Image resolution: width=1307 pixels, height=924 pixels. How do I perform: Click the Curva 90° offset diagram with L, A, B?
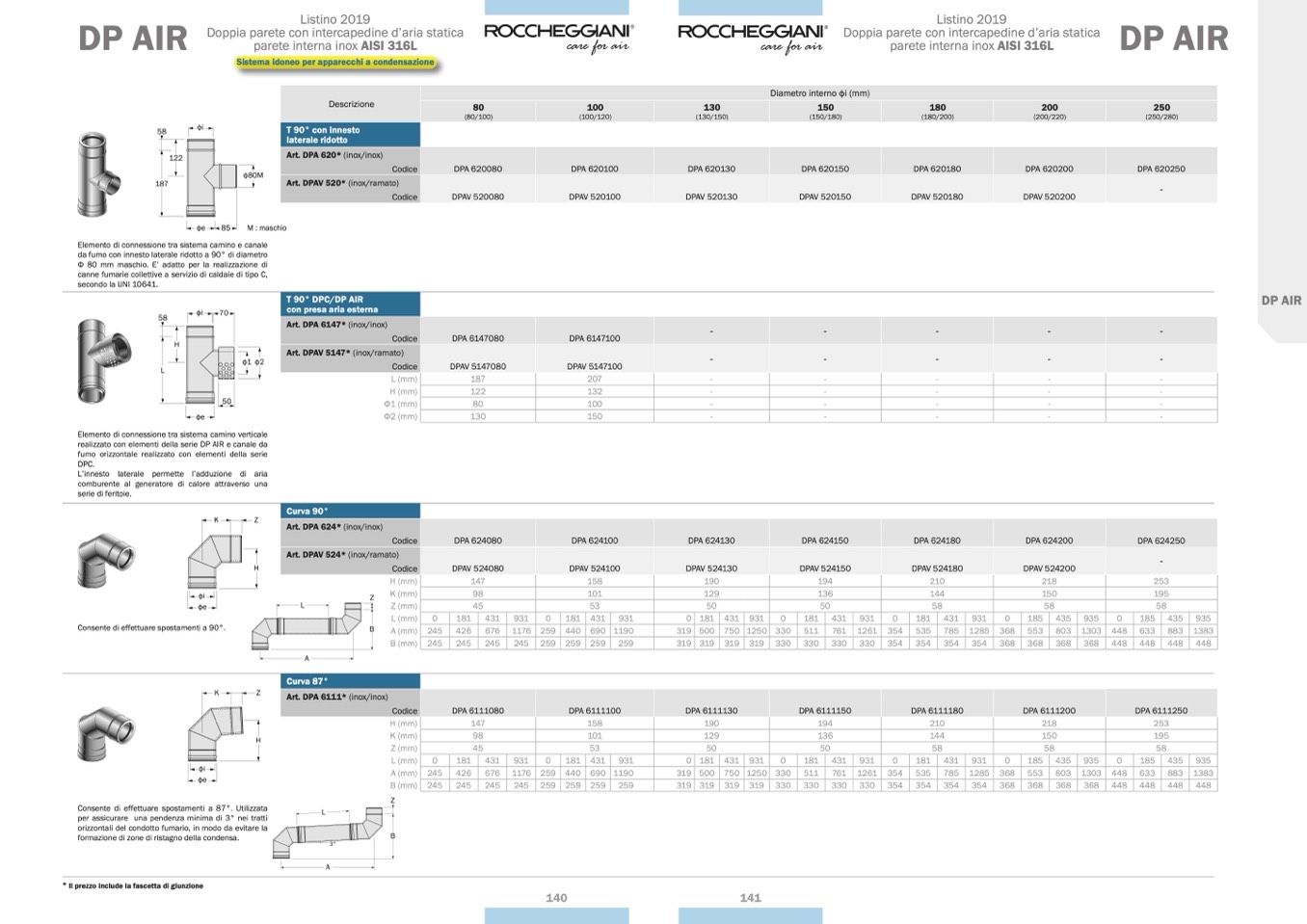pyautogui.click(x=311, y=629)
